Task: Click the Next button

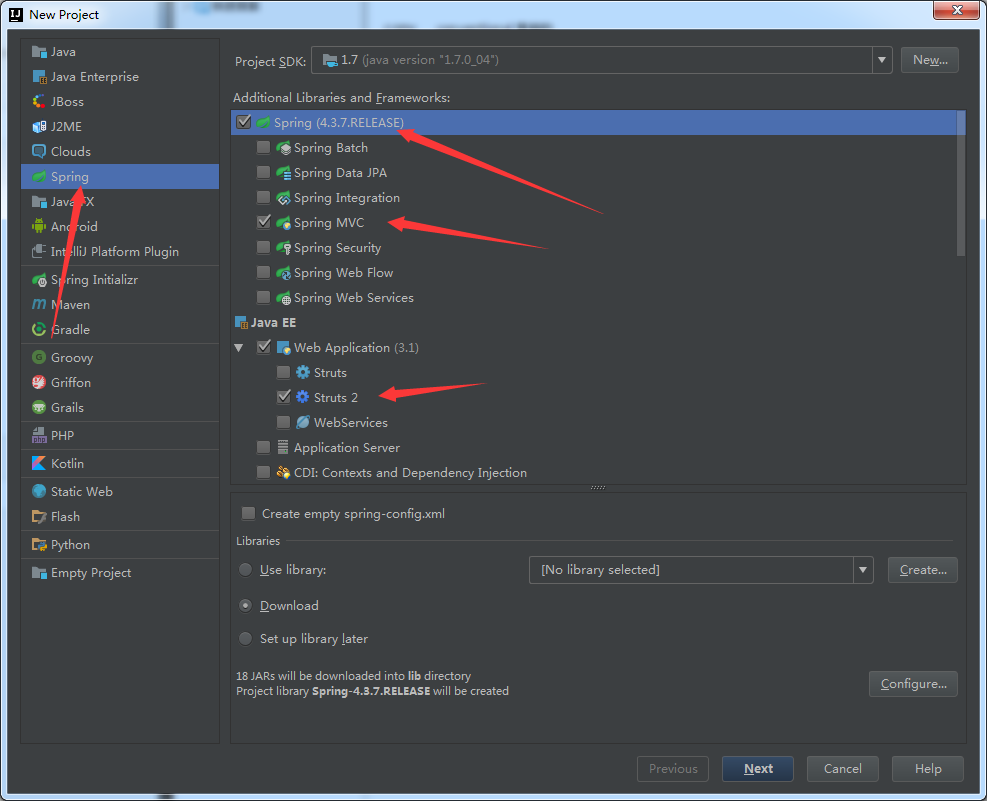Action: 758,768
